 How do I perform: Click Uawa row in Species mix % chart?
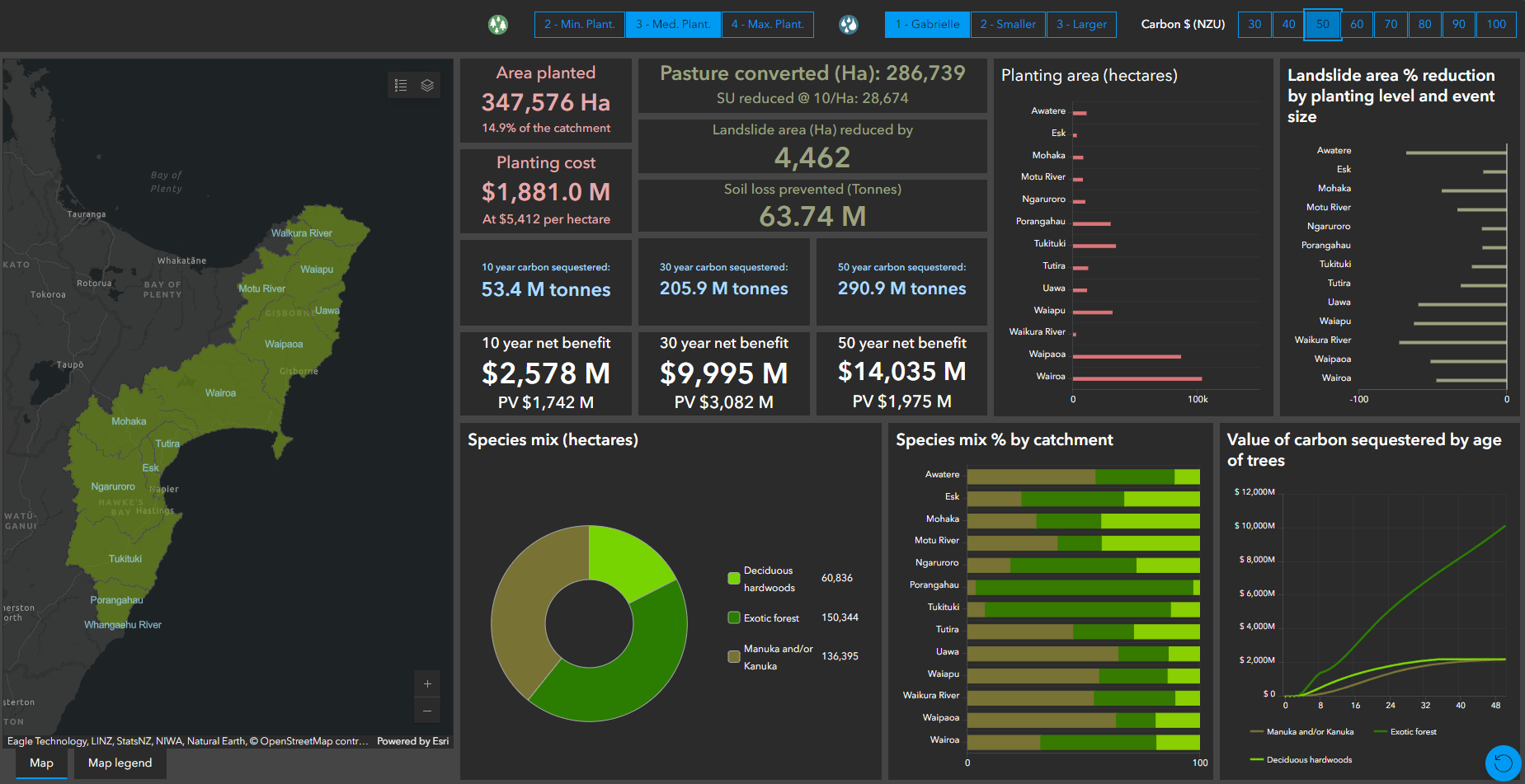click(x=1084, y=654)
